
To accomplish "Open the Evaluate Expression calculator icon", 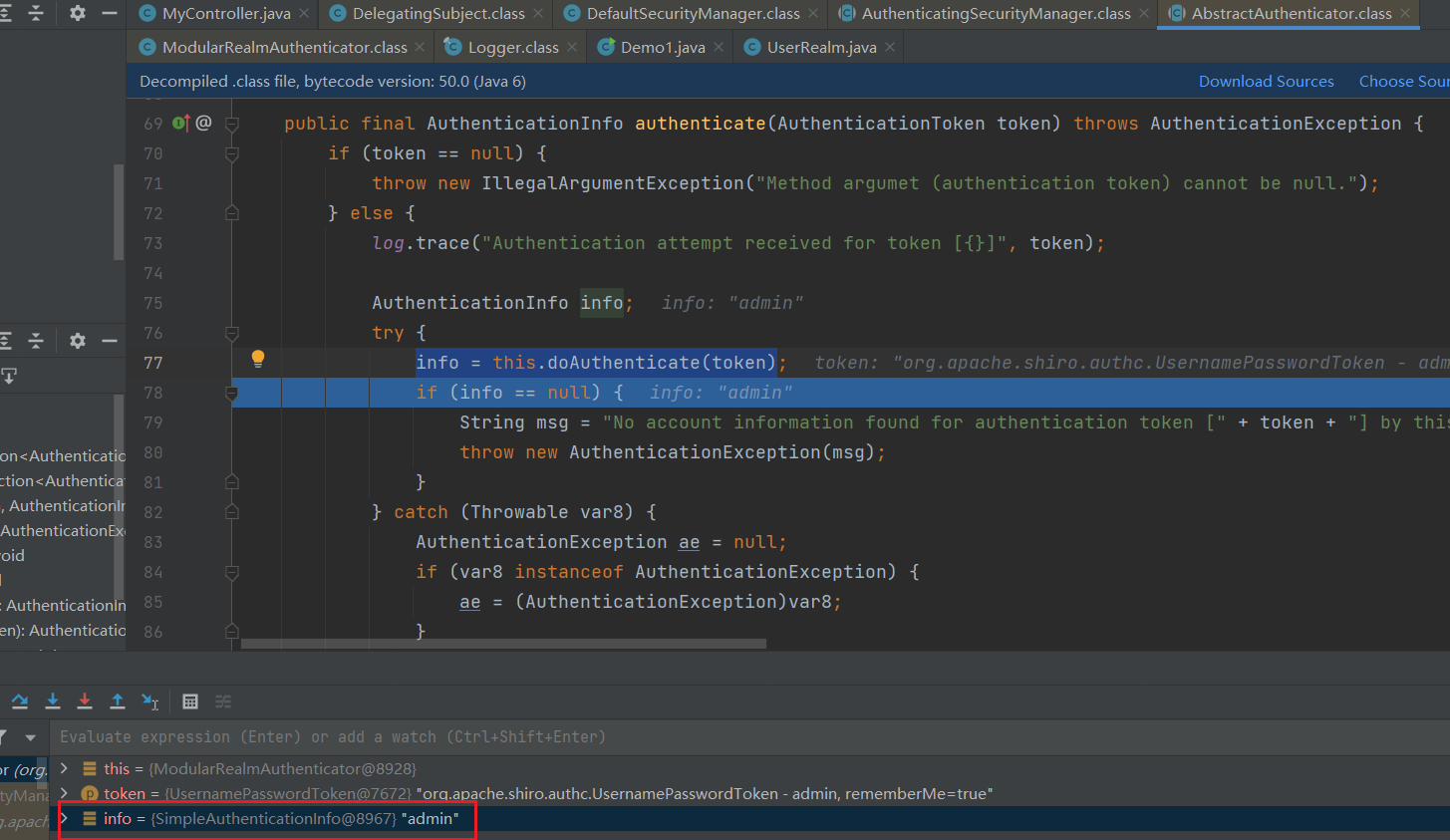I will tap(190, 701).
